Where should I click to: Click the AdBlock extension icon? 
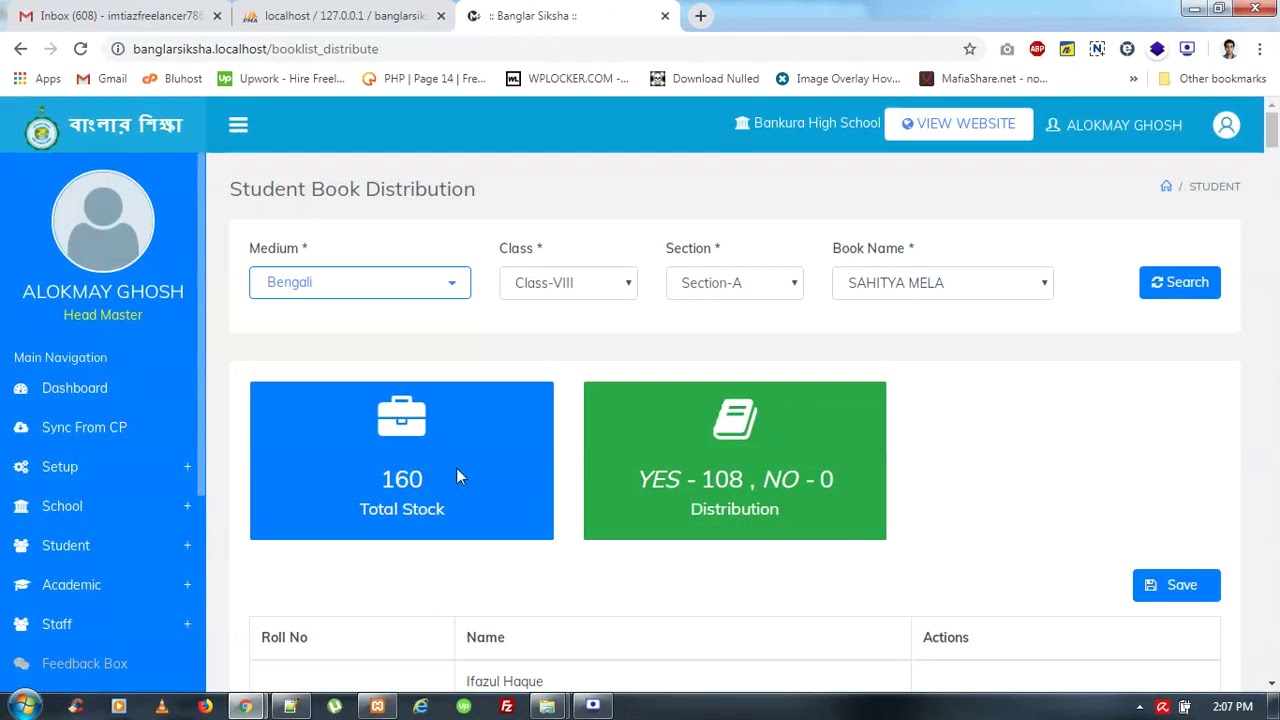pyautogui.click(x=1037, y=48)
